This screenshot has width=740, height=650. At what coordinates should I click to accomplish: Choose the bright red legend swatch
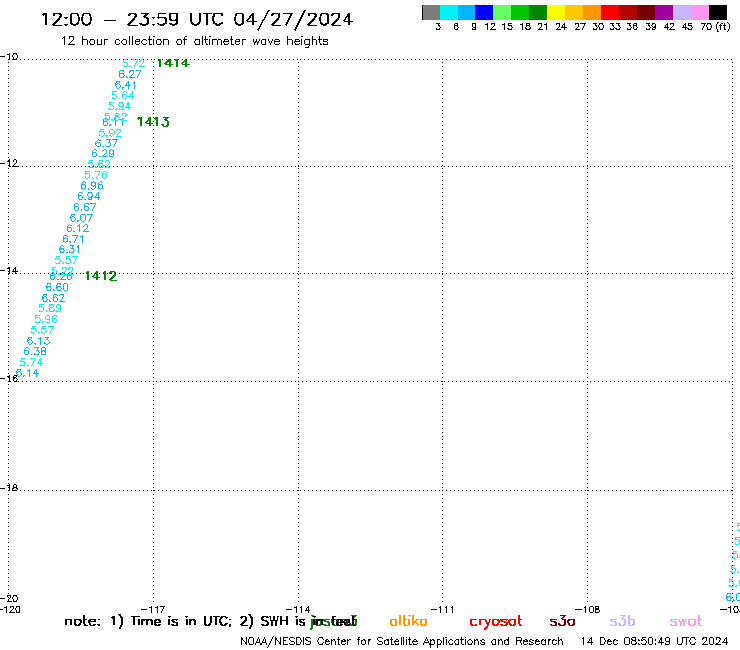610,12
